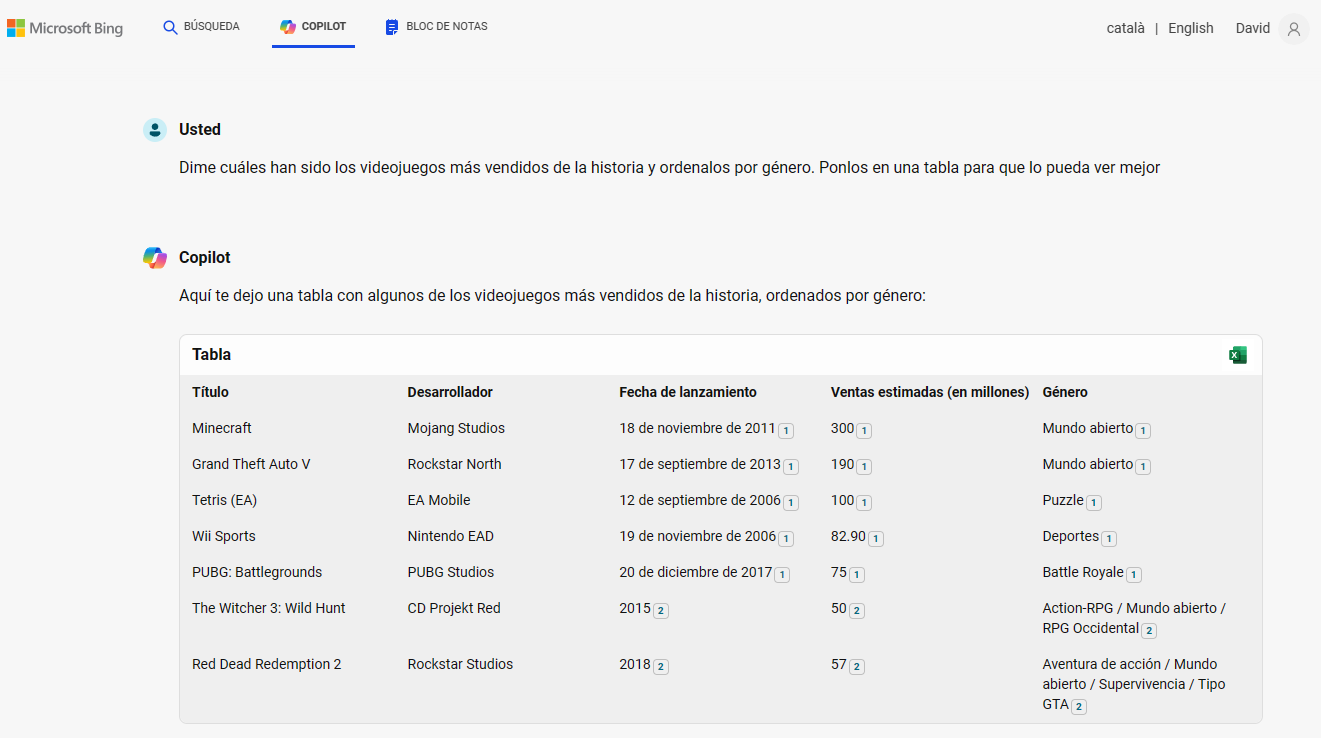
Task: Open citation next to 19 de noviembre de 2006
Action: click(786, 538)
